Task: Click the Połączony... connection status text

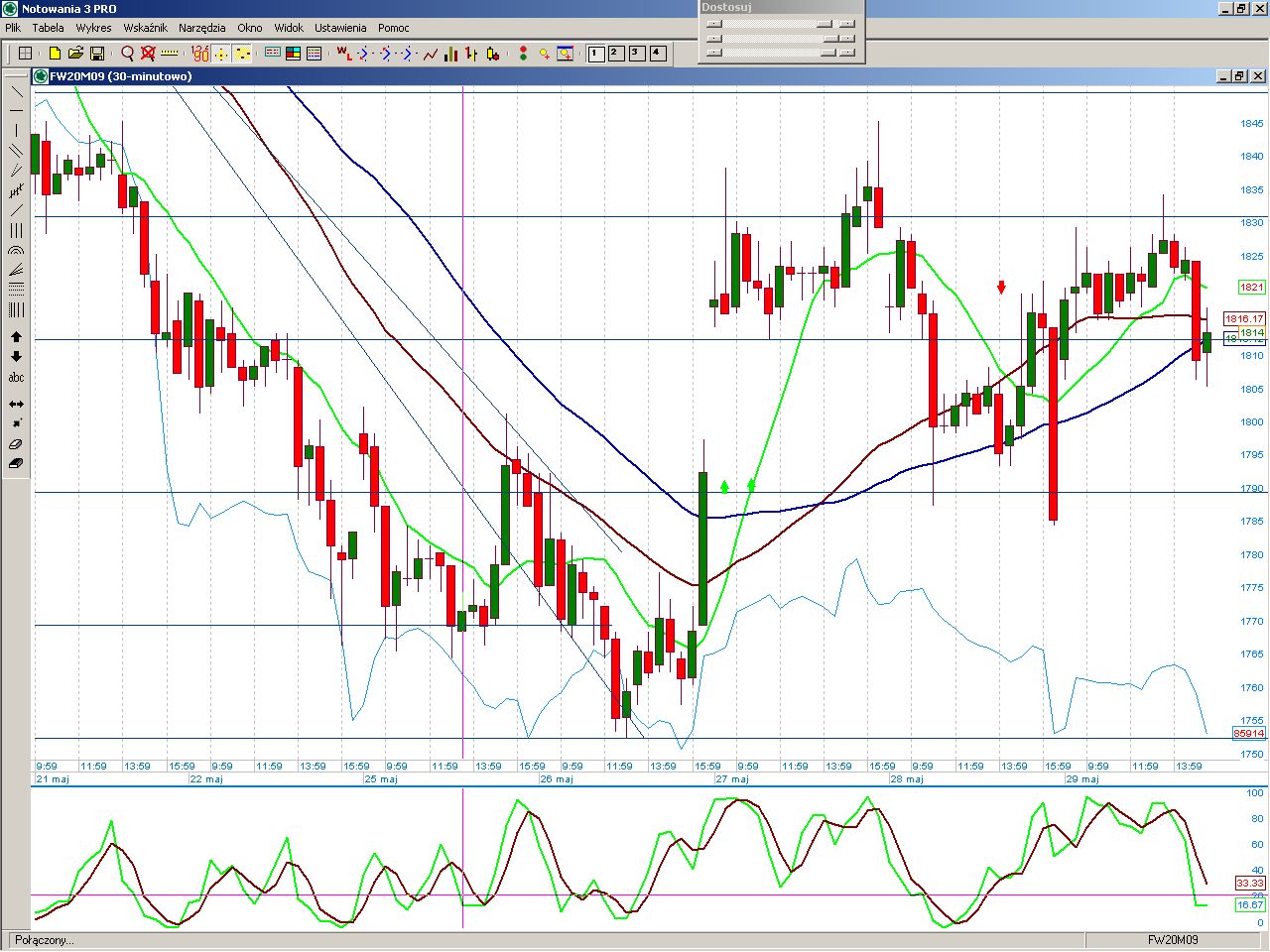Action: (x=45, y=940)
